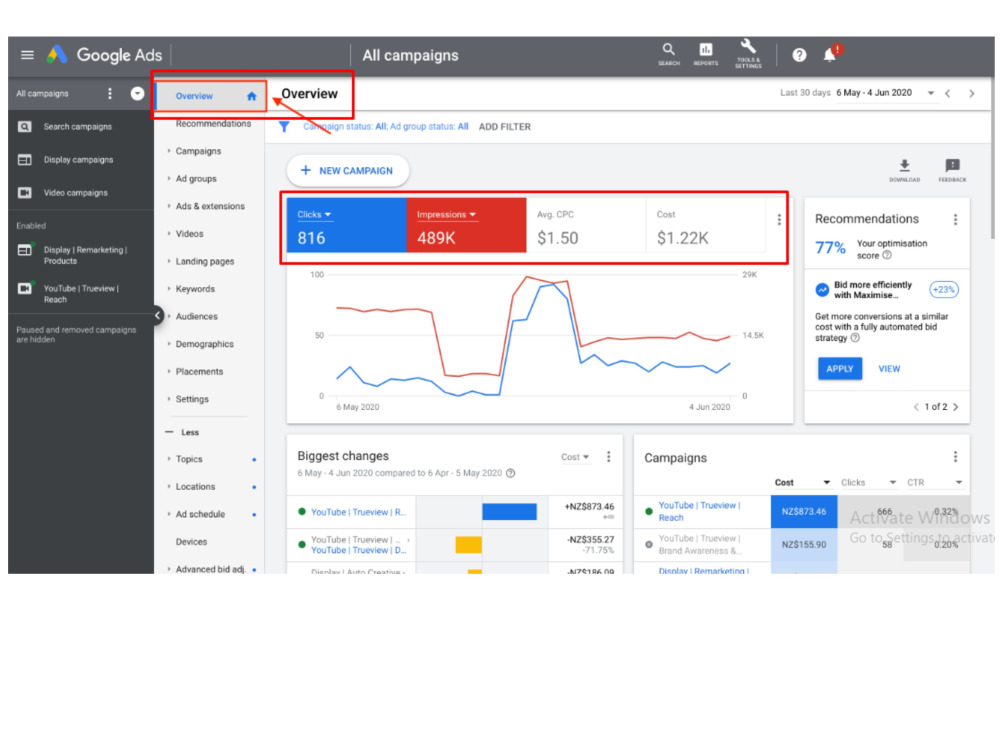This screenshot has width=1000, height=750.
Task: Open the date range dropdown
Action: 930,94
